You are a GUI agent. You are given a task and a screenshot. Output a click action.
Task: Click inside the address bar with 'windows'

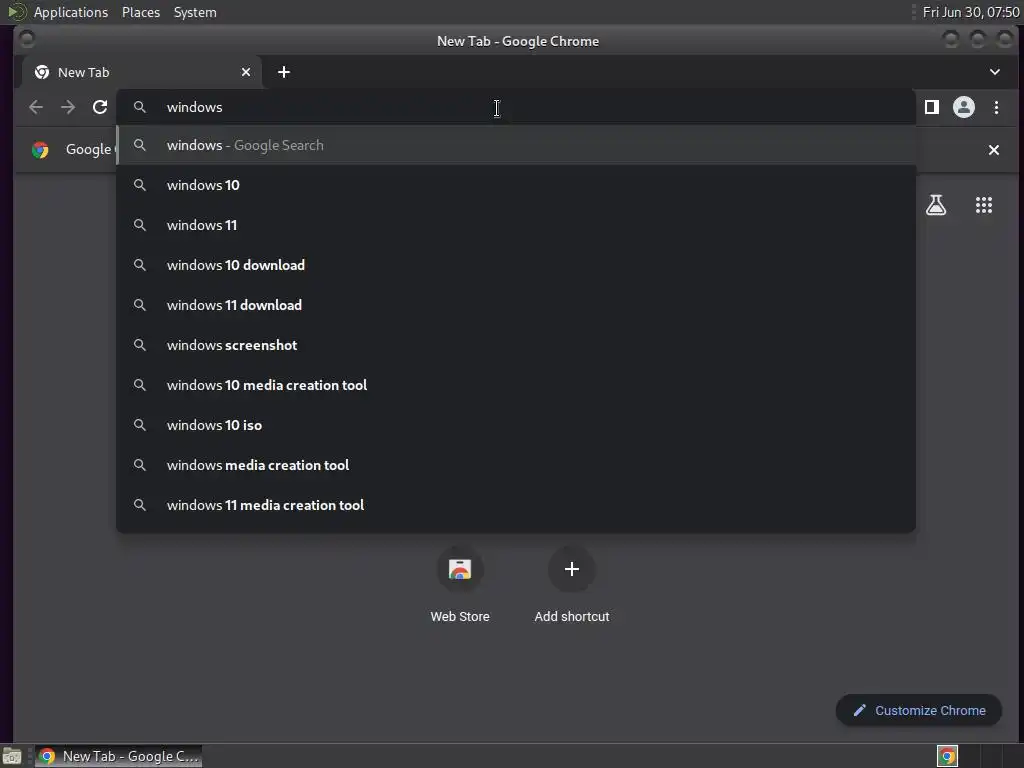point(516,107)
